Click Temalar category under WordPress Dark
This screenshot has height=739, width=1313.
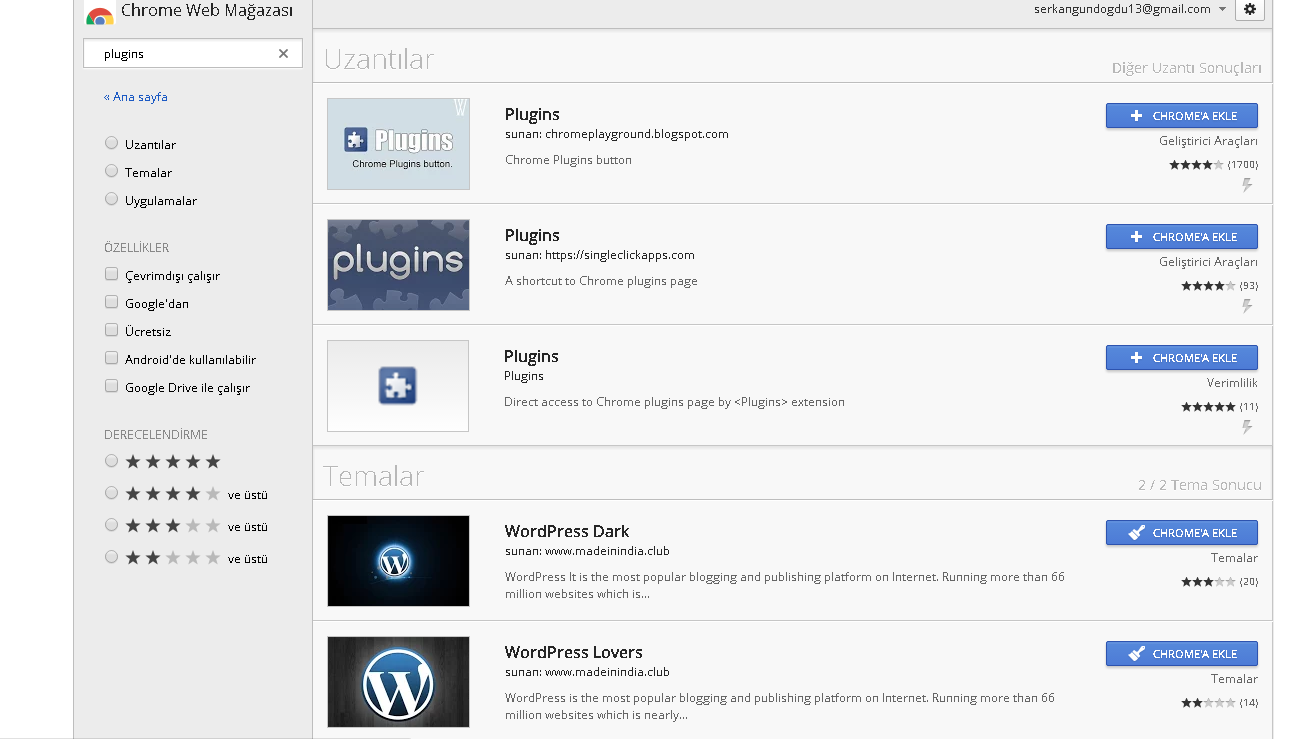(1234, 558)
